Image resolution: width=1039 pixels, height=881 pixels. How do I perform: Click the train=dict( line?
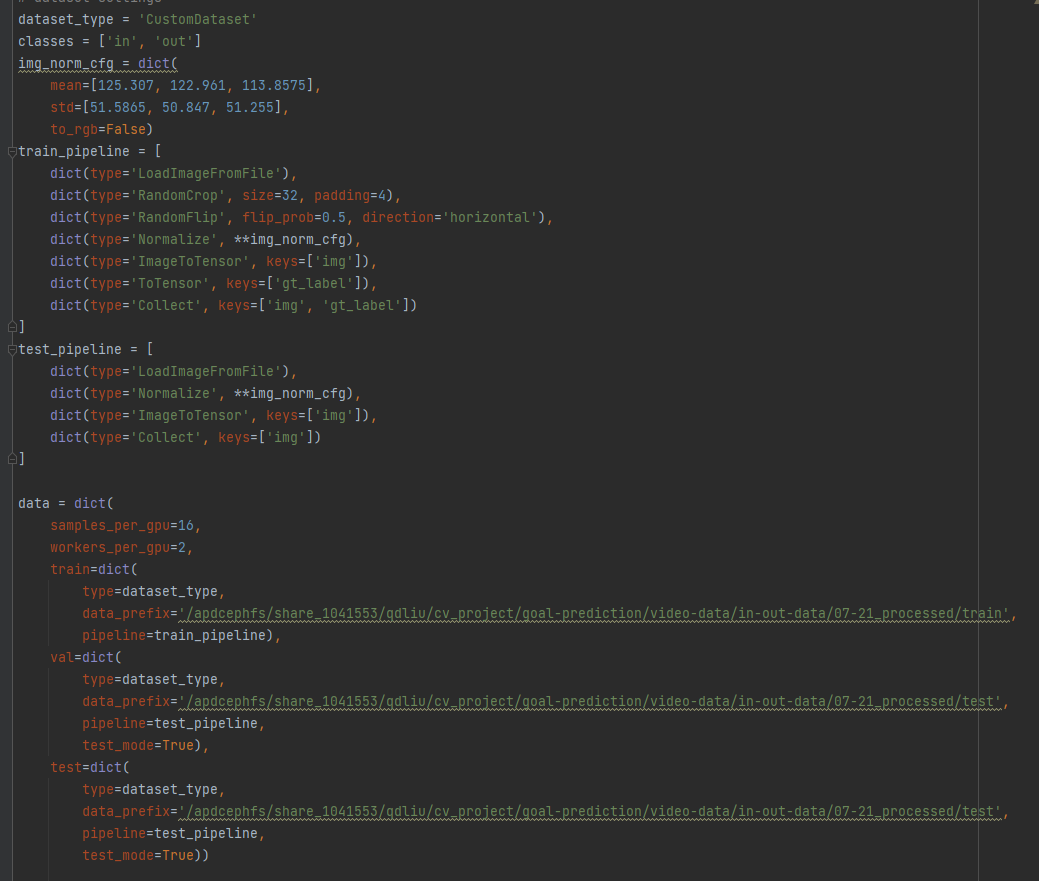[x=93, y=570]
